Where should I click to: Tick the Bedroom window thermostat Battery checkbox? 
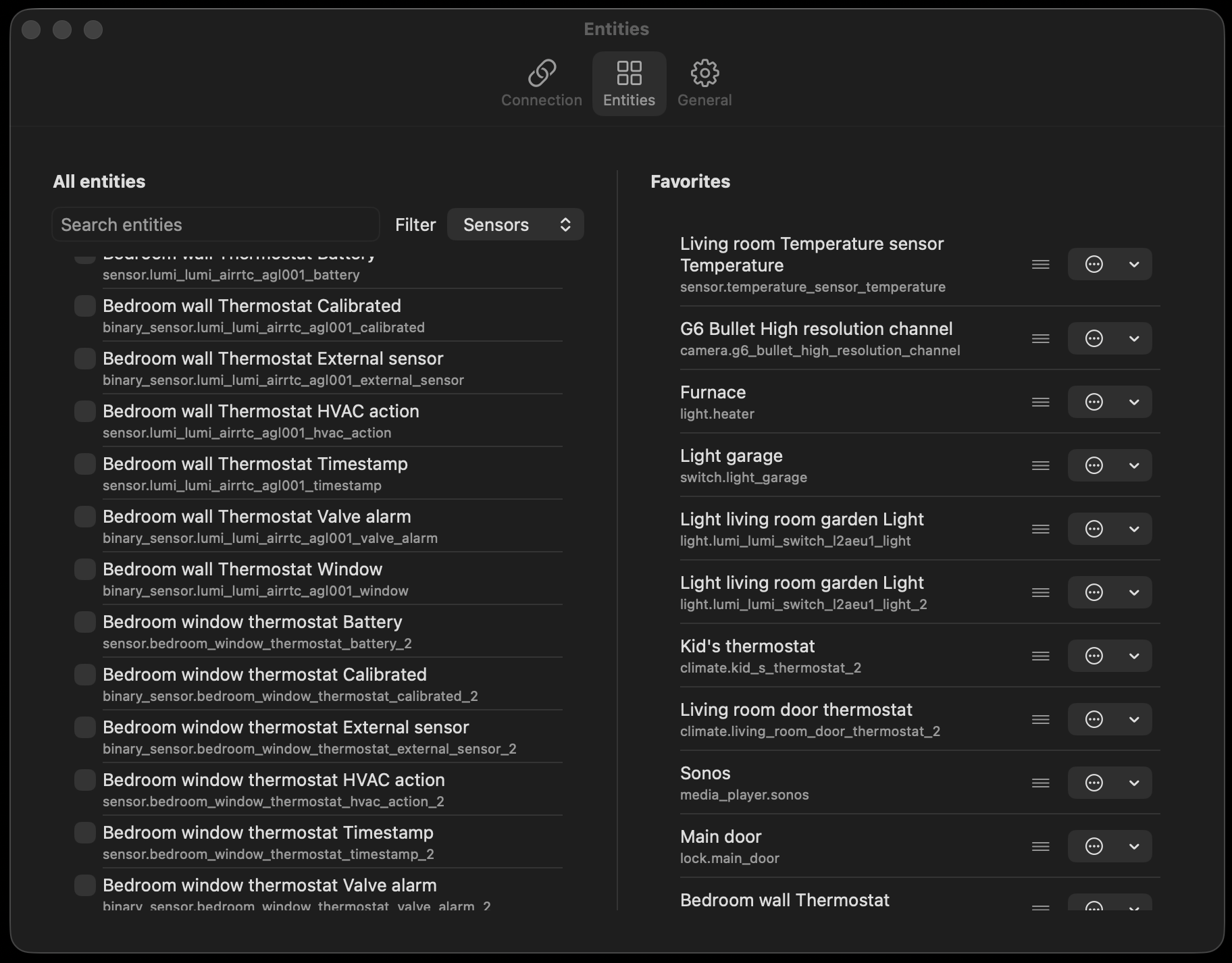(85, 622)
